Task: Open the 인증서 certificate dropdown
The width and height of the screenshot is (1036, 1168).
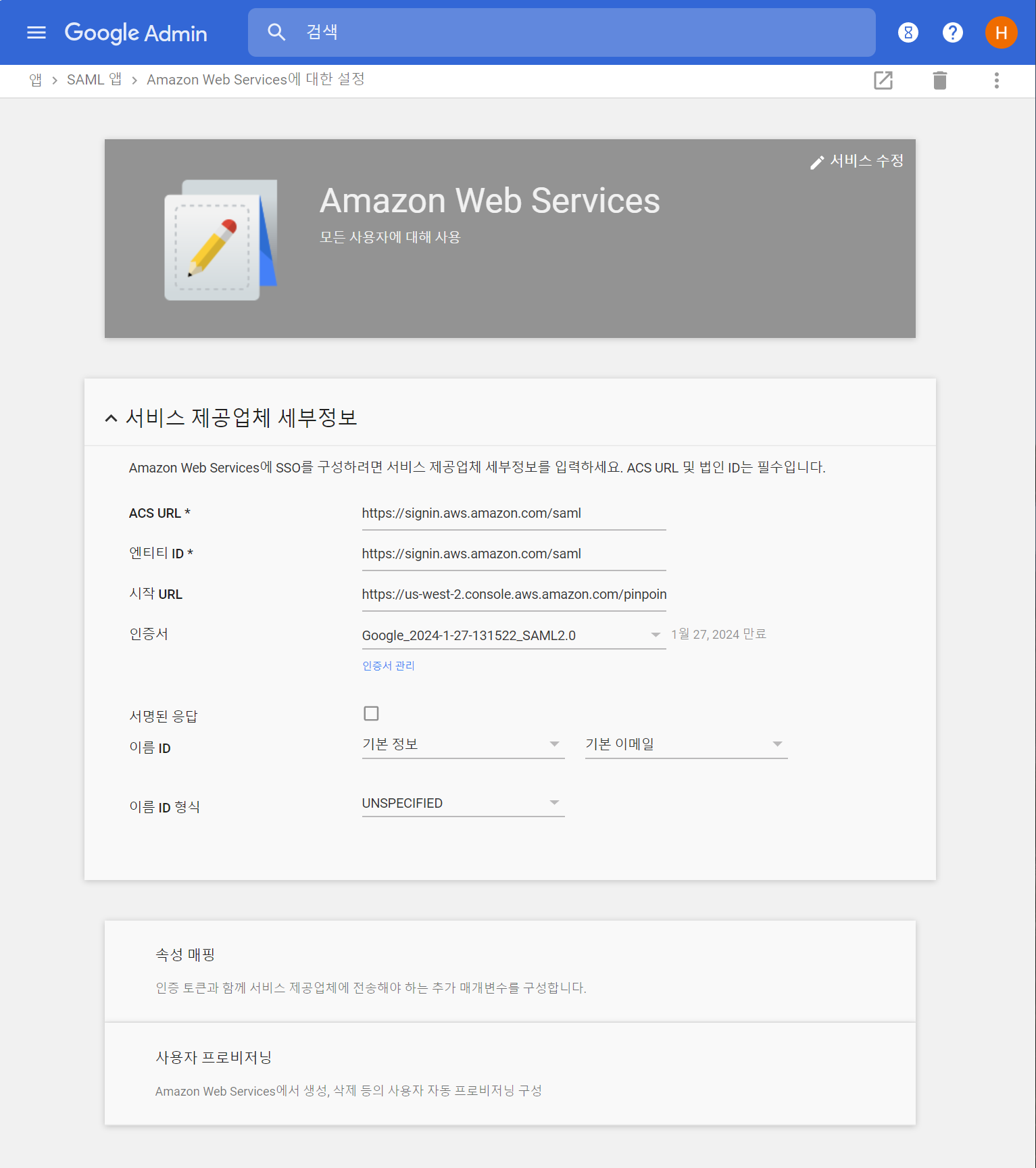Action: coord(514,635)
